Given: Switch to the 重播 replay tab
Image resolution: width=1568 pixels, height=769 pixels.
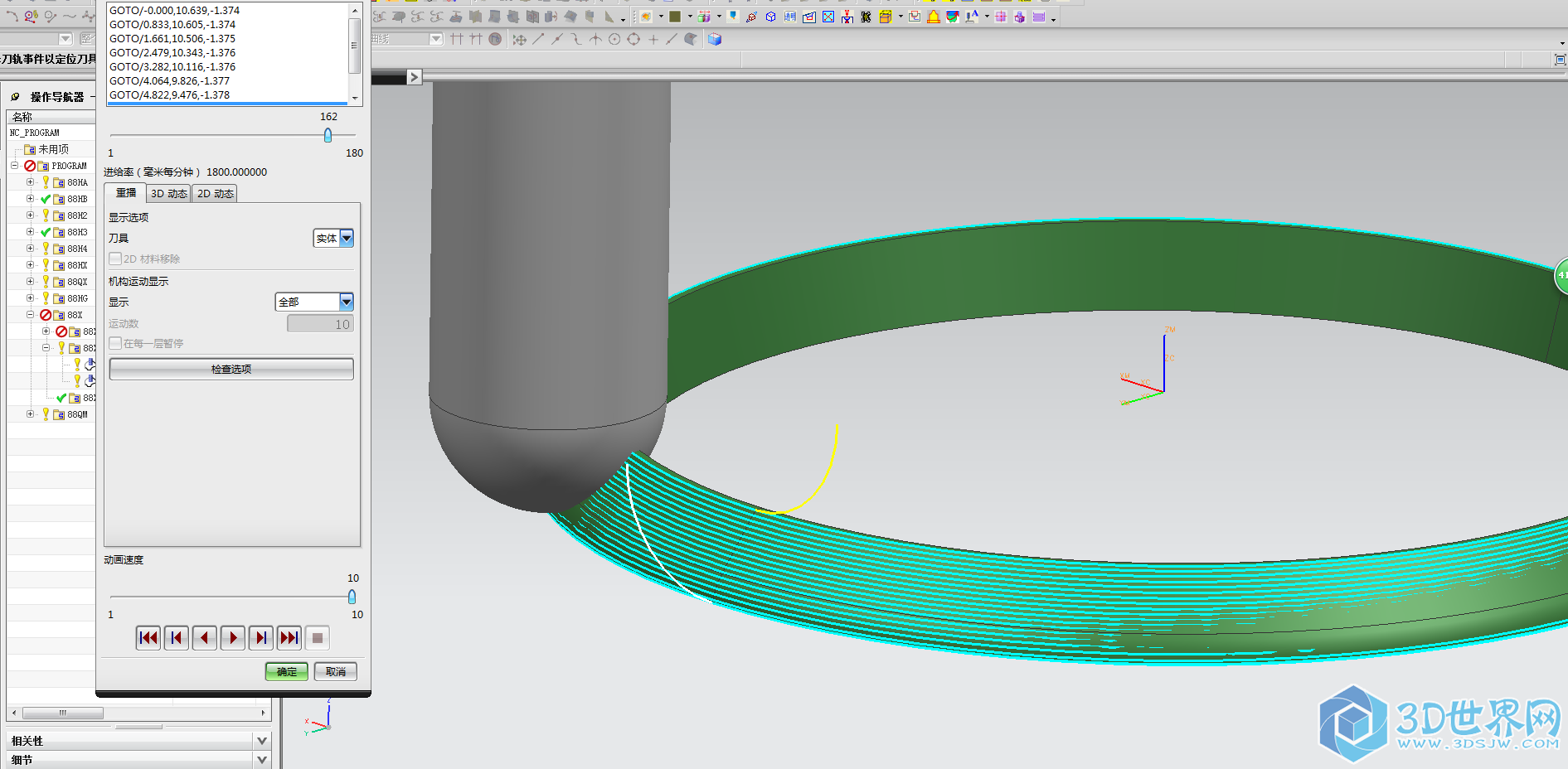Looking at the screenshot, I should 126,192.
